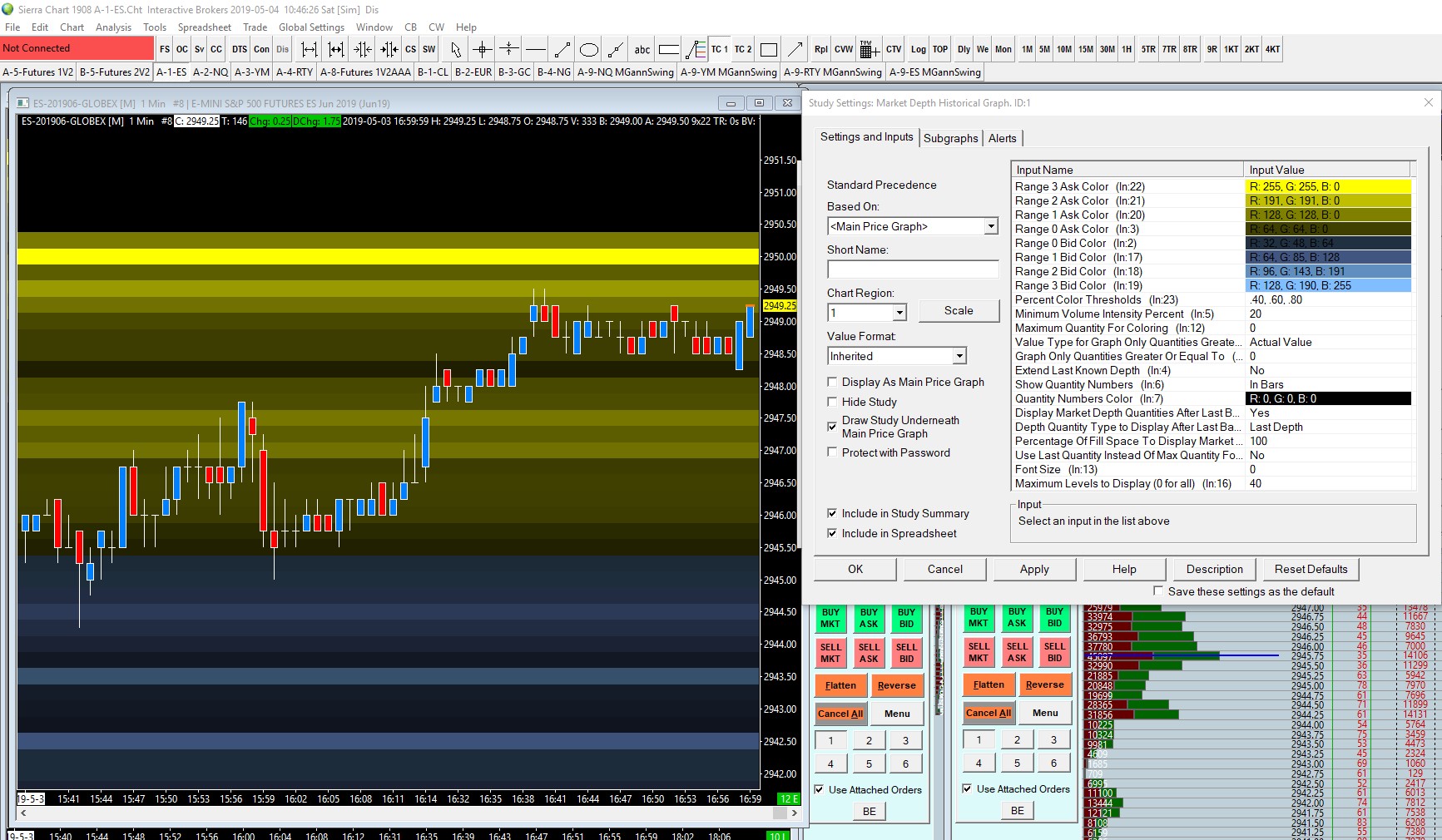
Task: Open the TVW table window icon
Action: 869,50
